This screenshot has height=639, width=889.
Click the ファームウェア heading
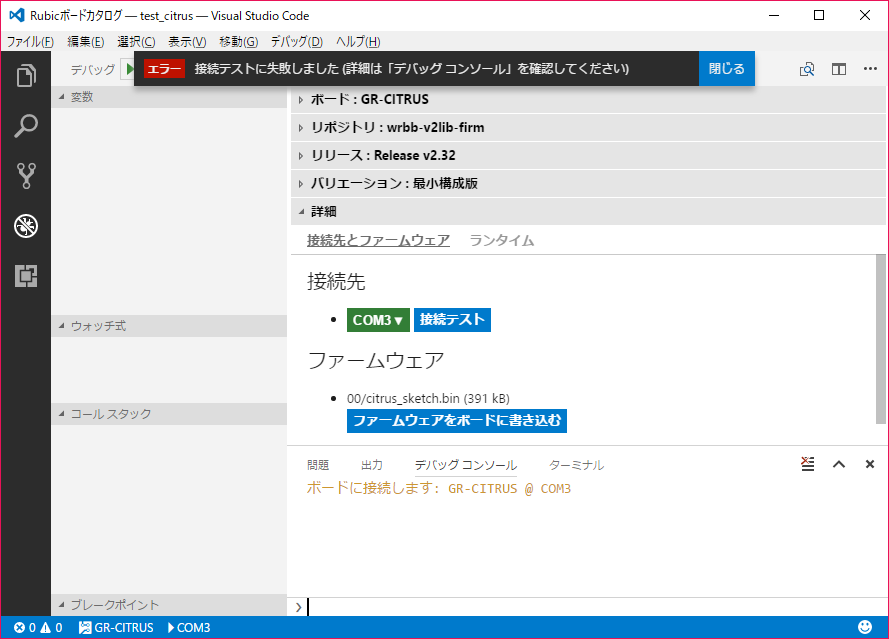click(375, 361)
